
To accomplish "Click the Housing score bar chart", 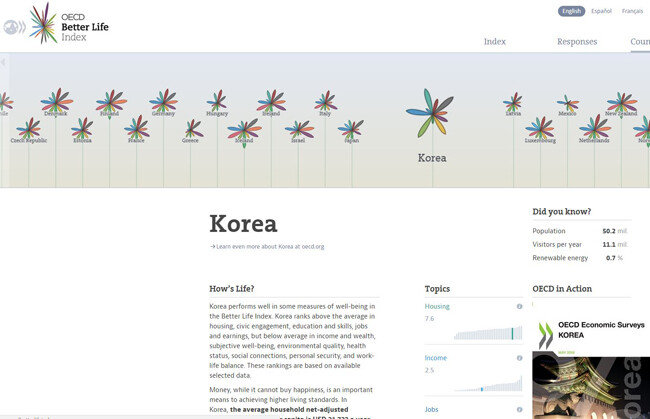I will [x=488, y=333].
